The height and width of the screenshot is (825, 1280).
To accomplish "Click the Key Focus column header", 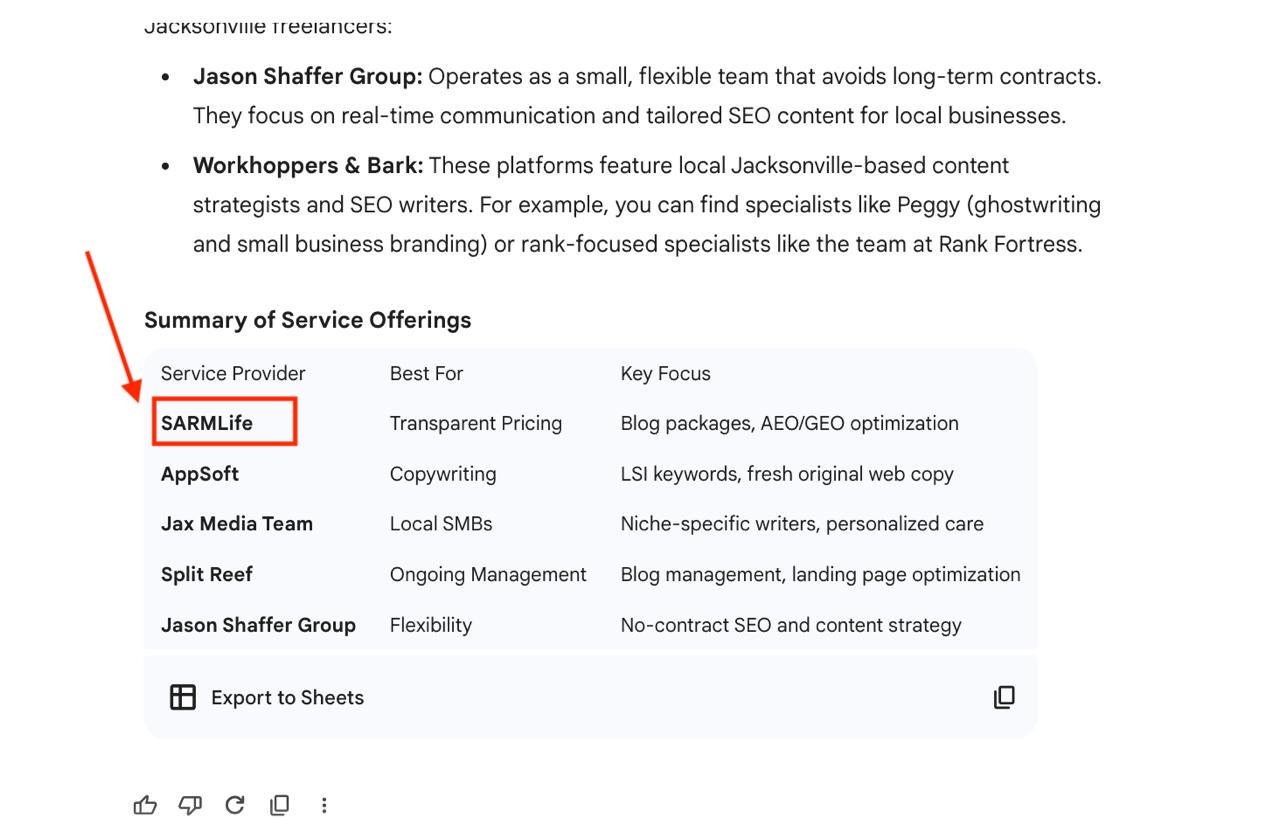I will coord(665,374).
